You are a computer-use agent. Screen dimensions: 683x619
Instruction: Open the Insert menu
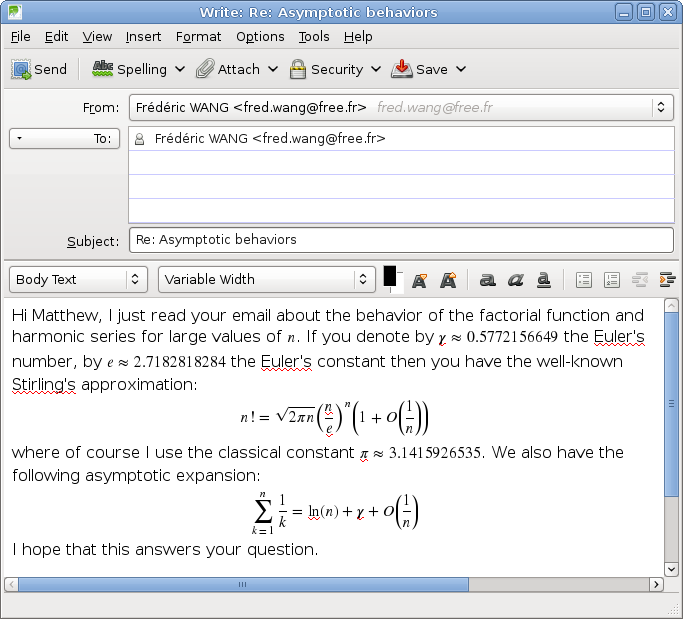coord(143,37)
